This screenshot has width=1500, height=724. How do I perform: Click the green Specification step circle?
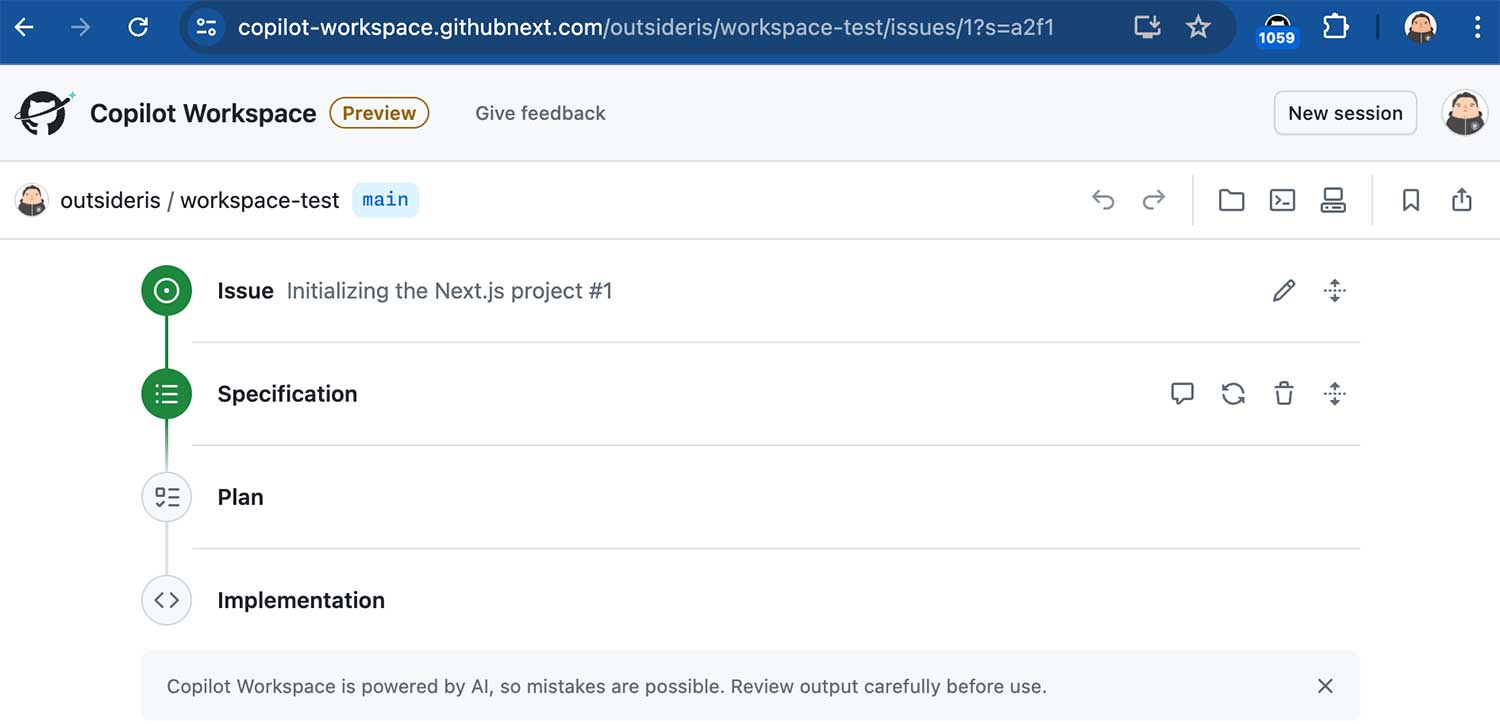point(167,394)
